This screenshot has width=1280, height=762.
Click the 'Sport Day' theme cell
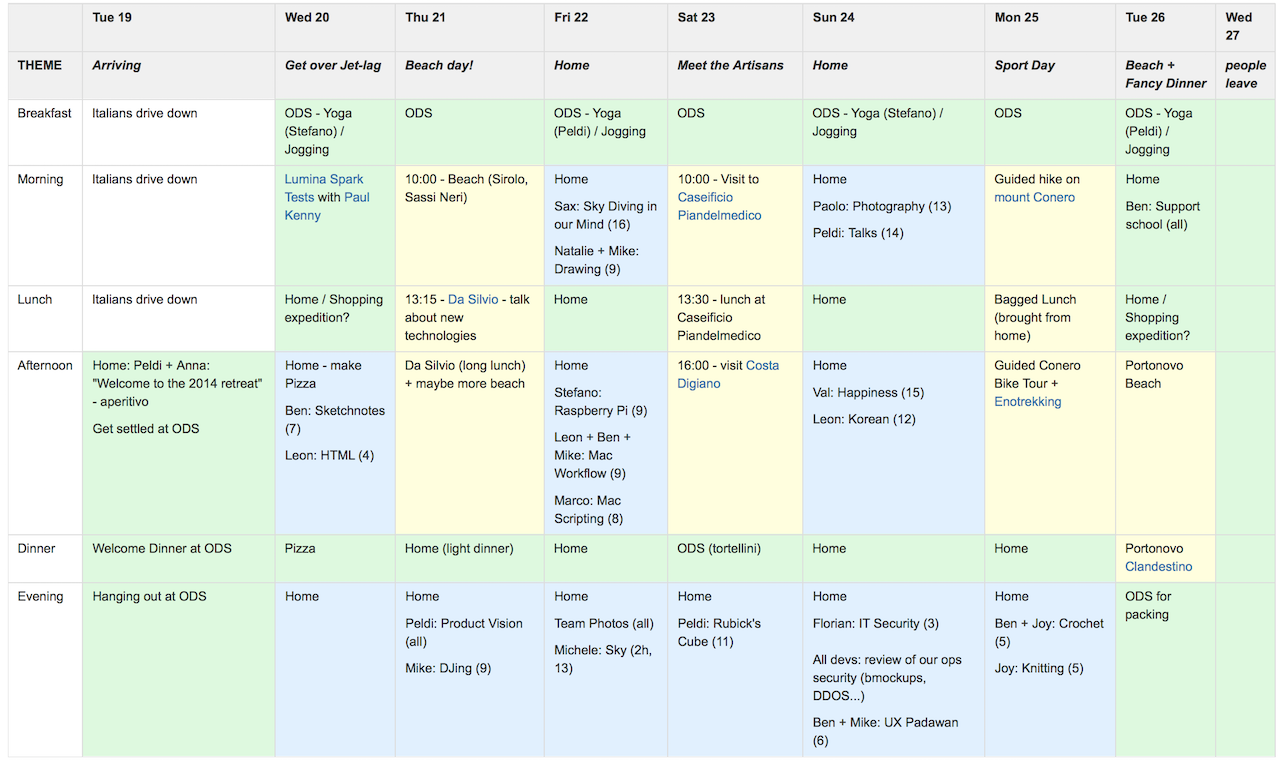tap(1050, 76)
